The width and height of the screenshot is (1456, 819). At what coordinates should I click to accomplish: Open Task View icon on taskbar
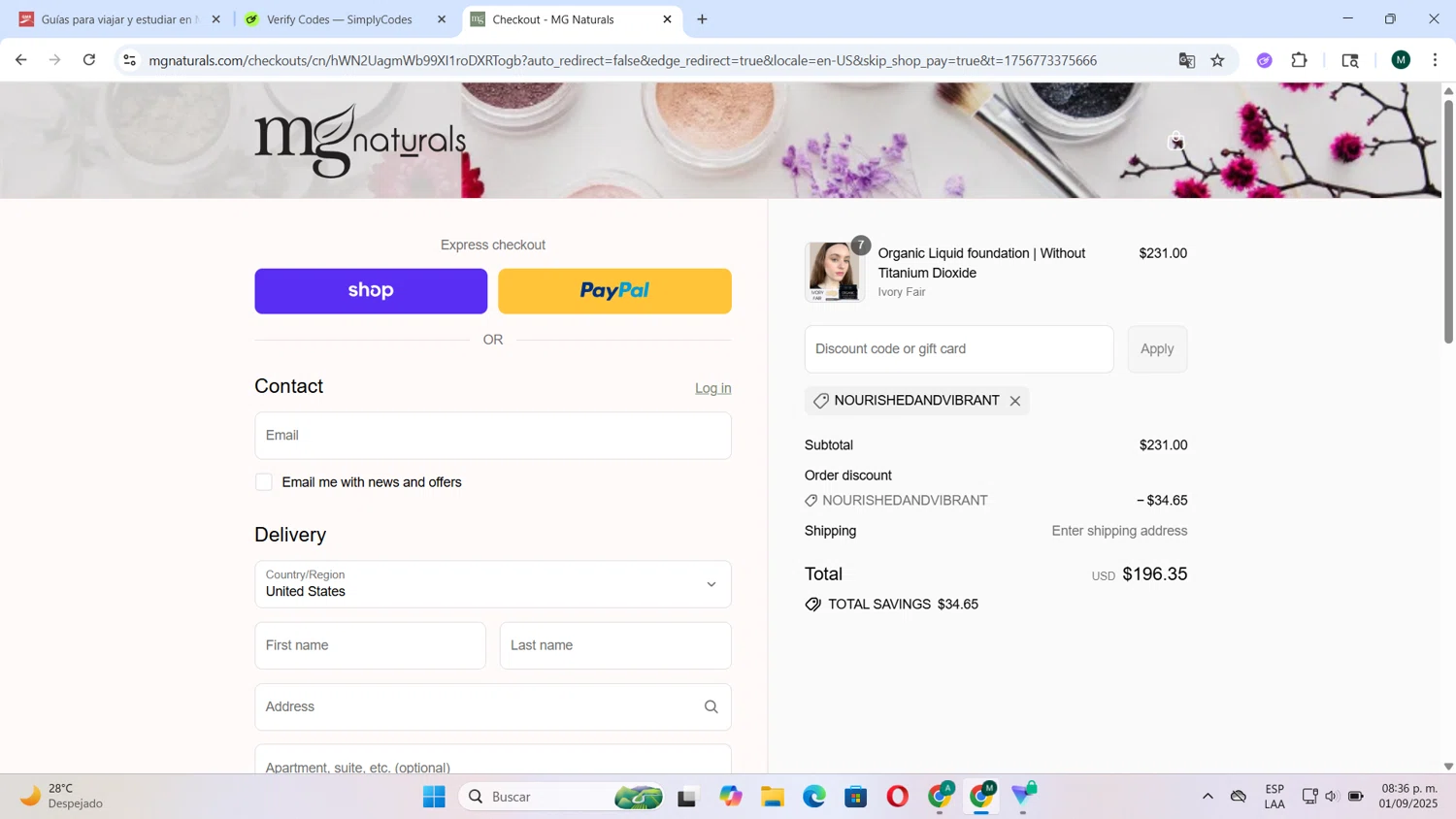[687, 797]
